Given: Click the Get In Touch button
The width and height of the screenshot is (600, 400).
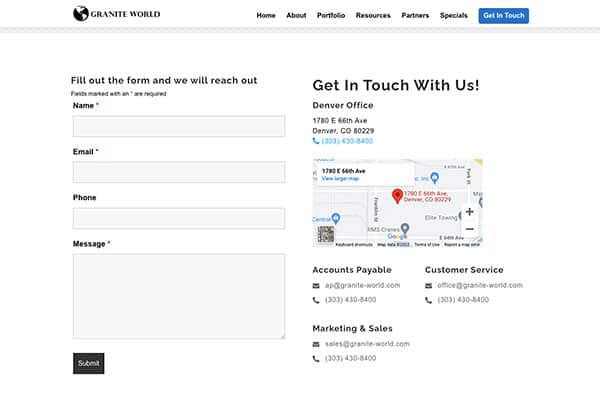Looking at the screenshot, I should pos(504,16).
